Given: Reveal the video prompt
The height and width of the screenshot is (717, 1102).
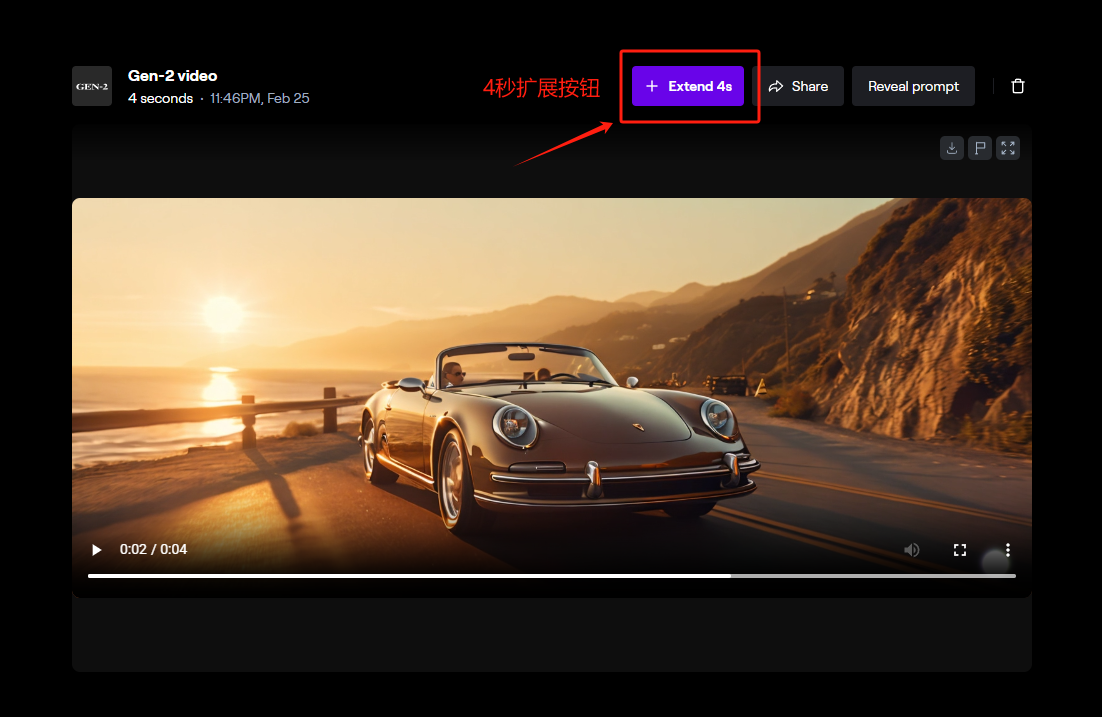Looking at the screenshot, I should coord(913,86).
